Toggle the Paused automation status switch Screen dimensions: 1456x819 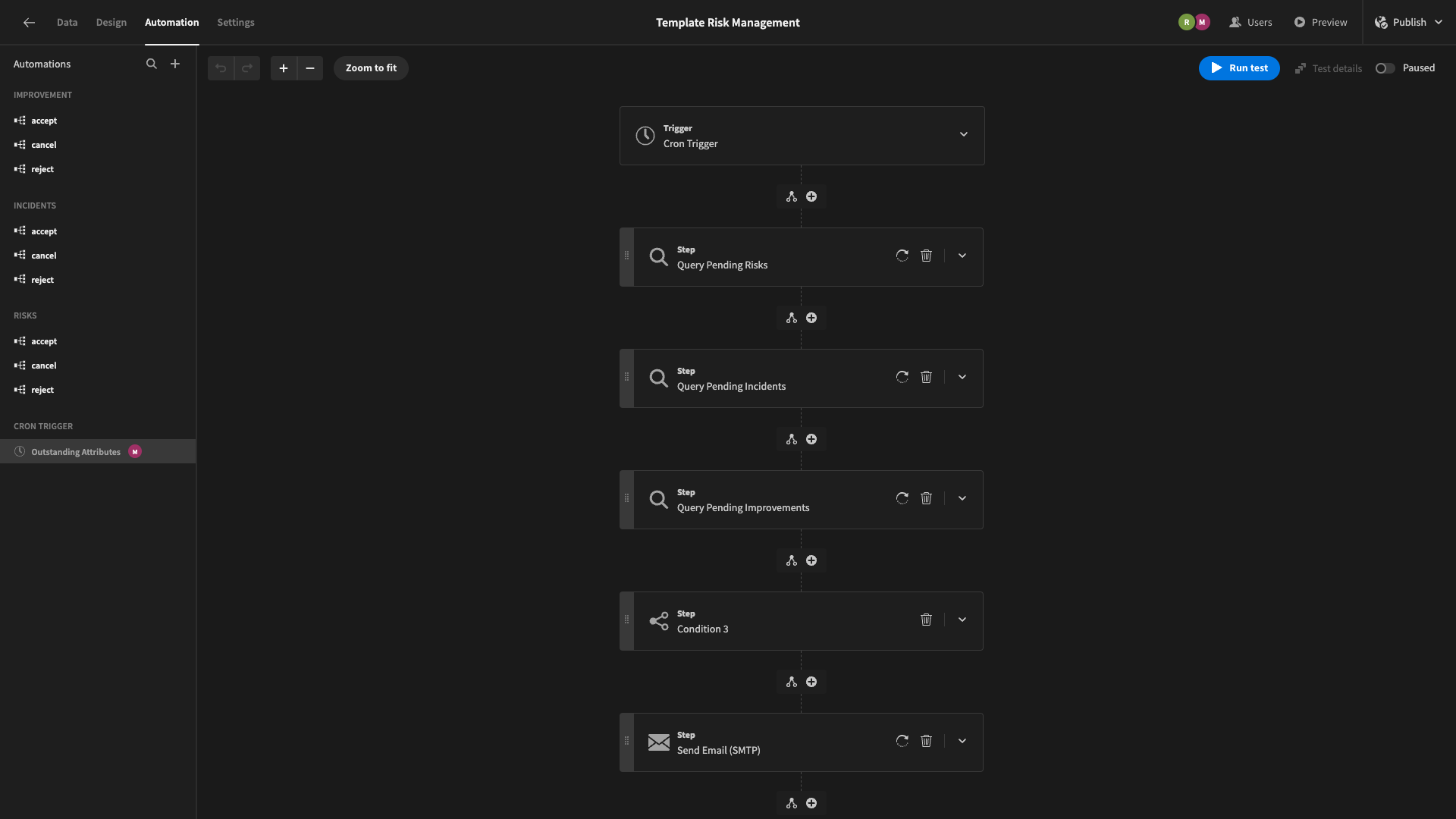tap(1385, 68)
